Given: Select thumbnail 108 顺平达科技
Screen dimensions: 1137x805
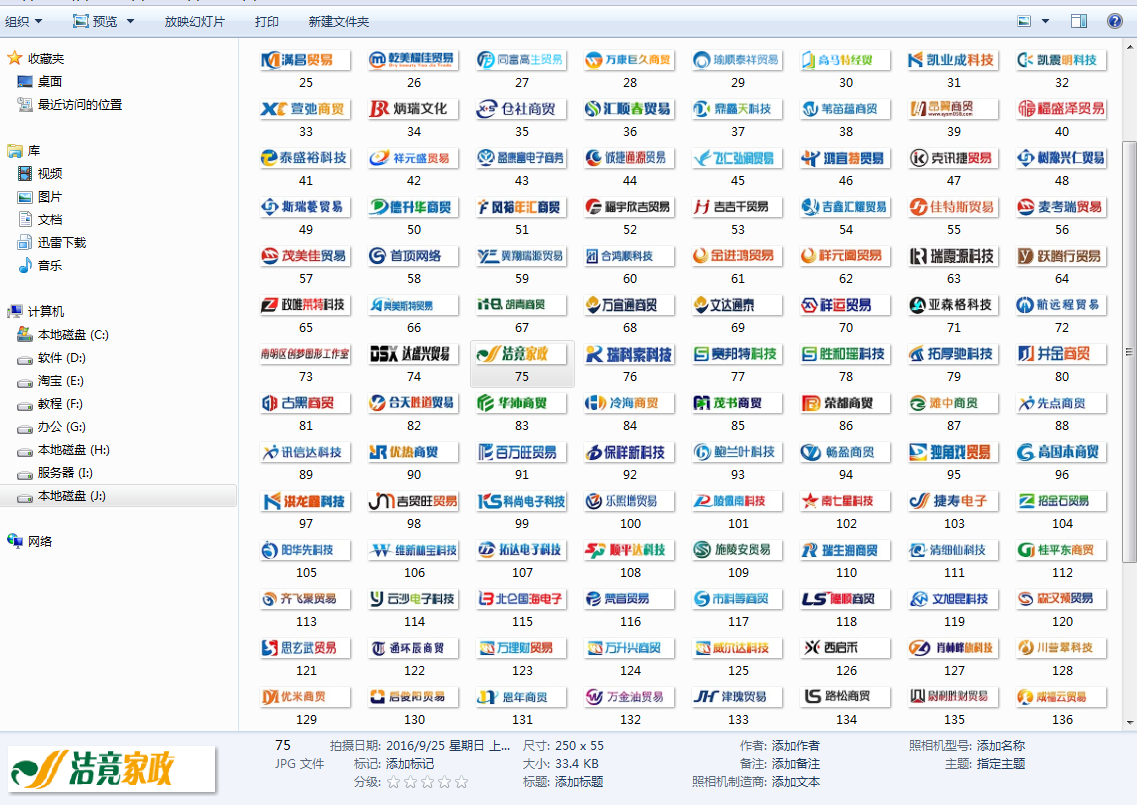Looking at the screenshot, I should click(629, 550).
